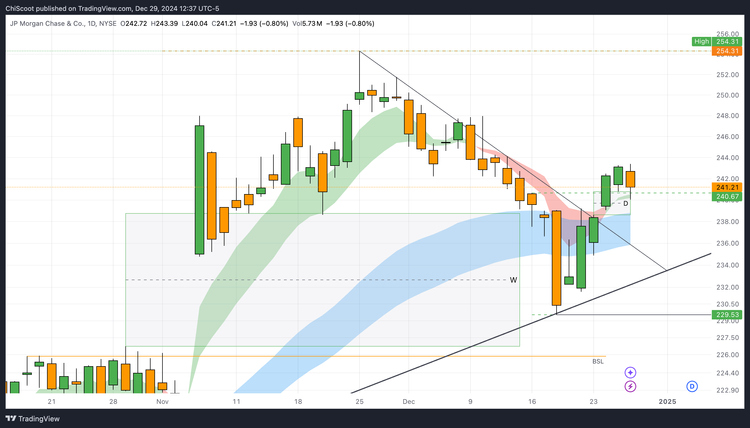This screenshot has width=750, height=428.
Task: Click the 16 date axis label
Action: click(531, 402)
